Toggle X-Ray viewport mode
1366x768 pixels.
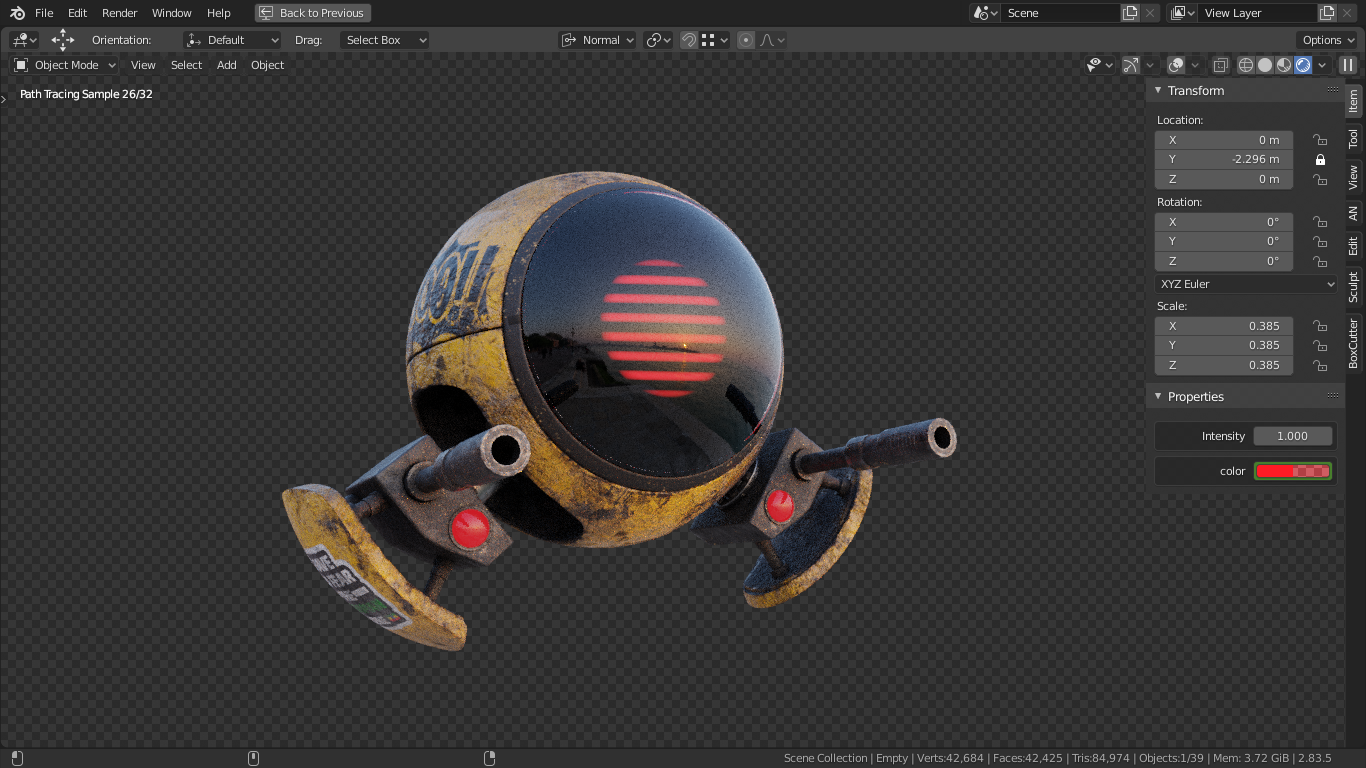pos(1220,65)
